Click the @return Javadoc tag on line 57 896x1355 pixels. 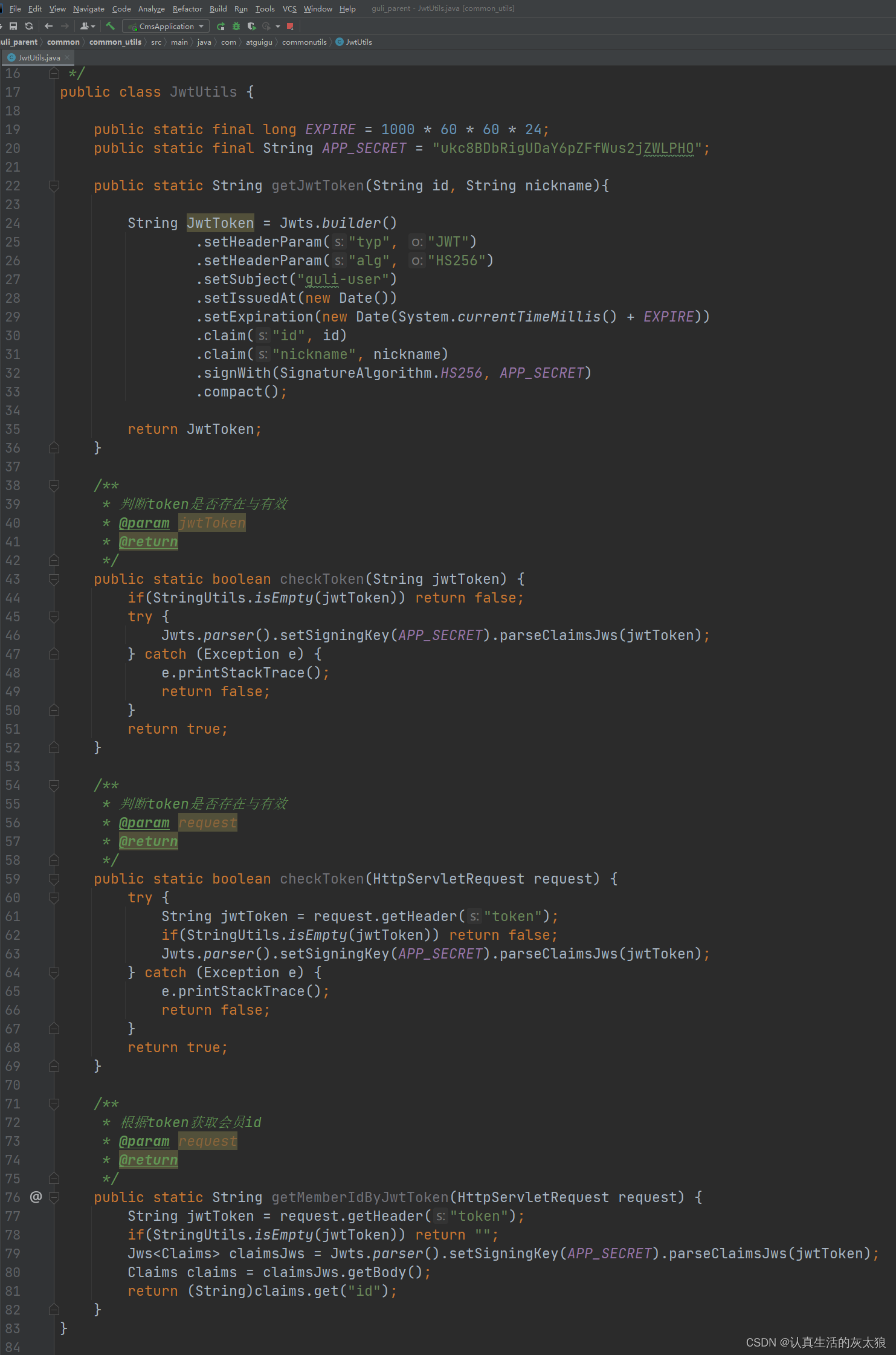149,841
